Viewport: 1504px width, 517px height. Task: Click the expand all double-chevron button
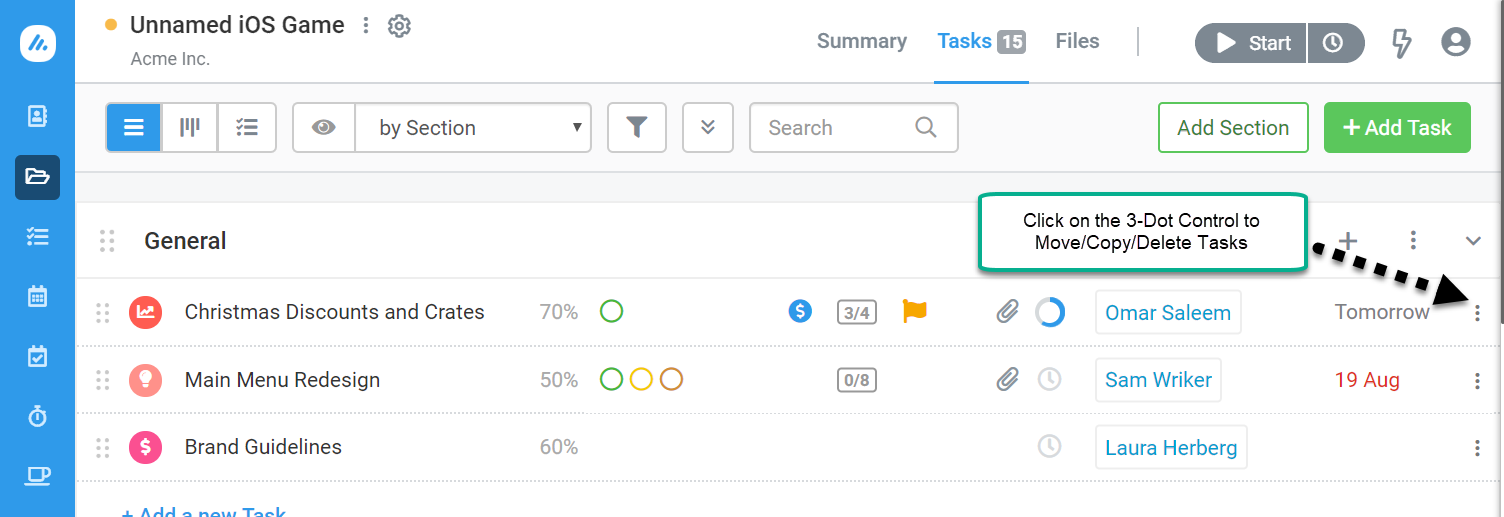tap(708, 127)
